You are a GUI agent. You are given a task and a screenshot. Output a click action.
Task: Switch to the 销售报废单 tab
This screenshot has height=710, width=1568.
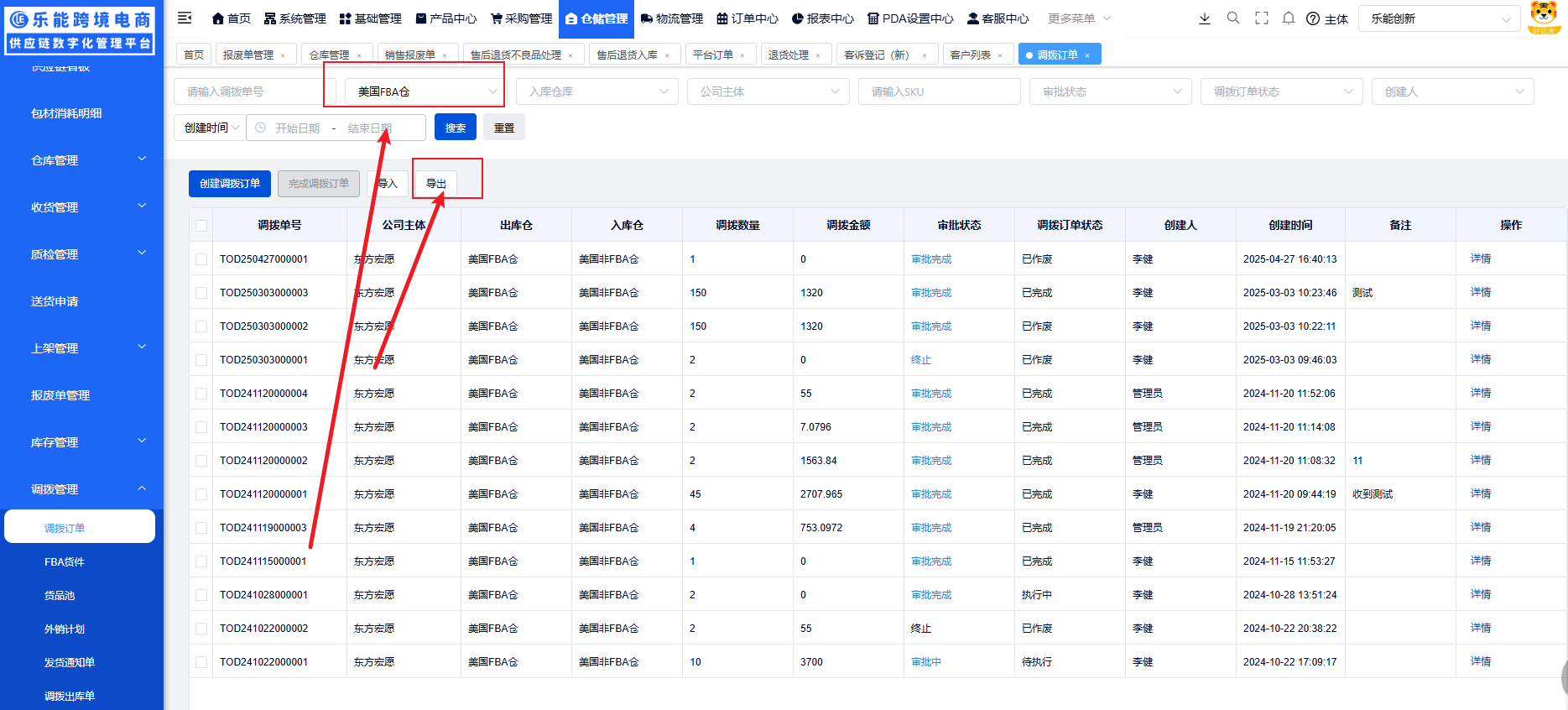pyautogui.click(x=409, y=55)
